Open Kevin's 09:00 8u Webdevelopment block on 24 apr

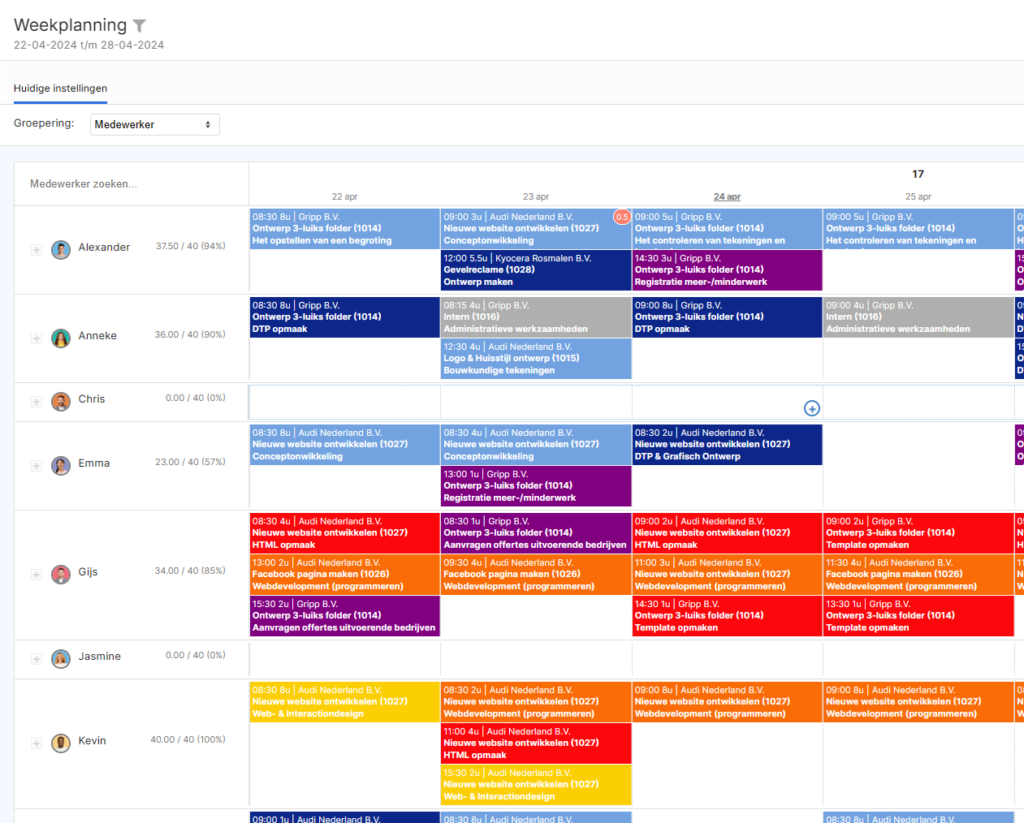pos(727,702)
